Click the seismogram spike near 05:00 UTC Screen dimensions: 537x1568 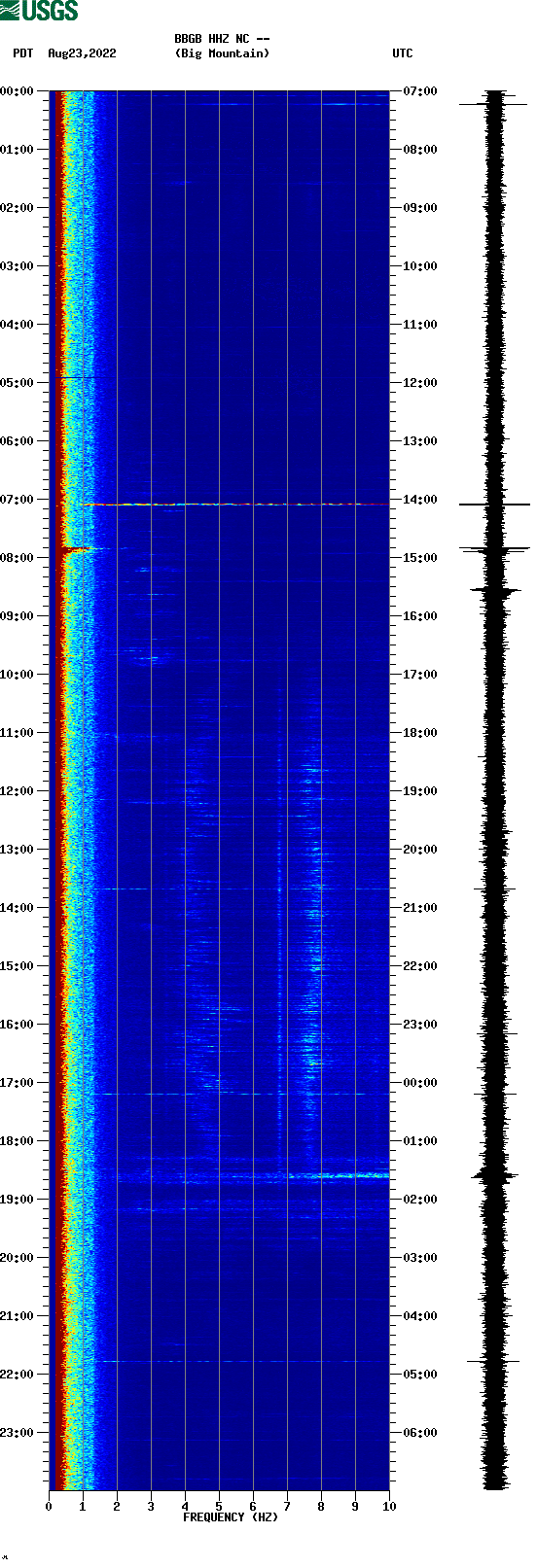(494, 1361)
